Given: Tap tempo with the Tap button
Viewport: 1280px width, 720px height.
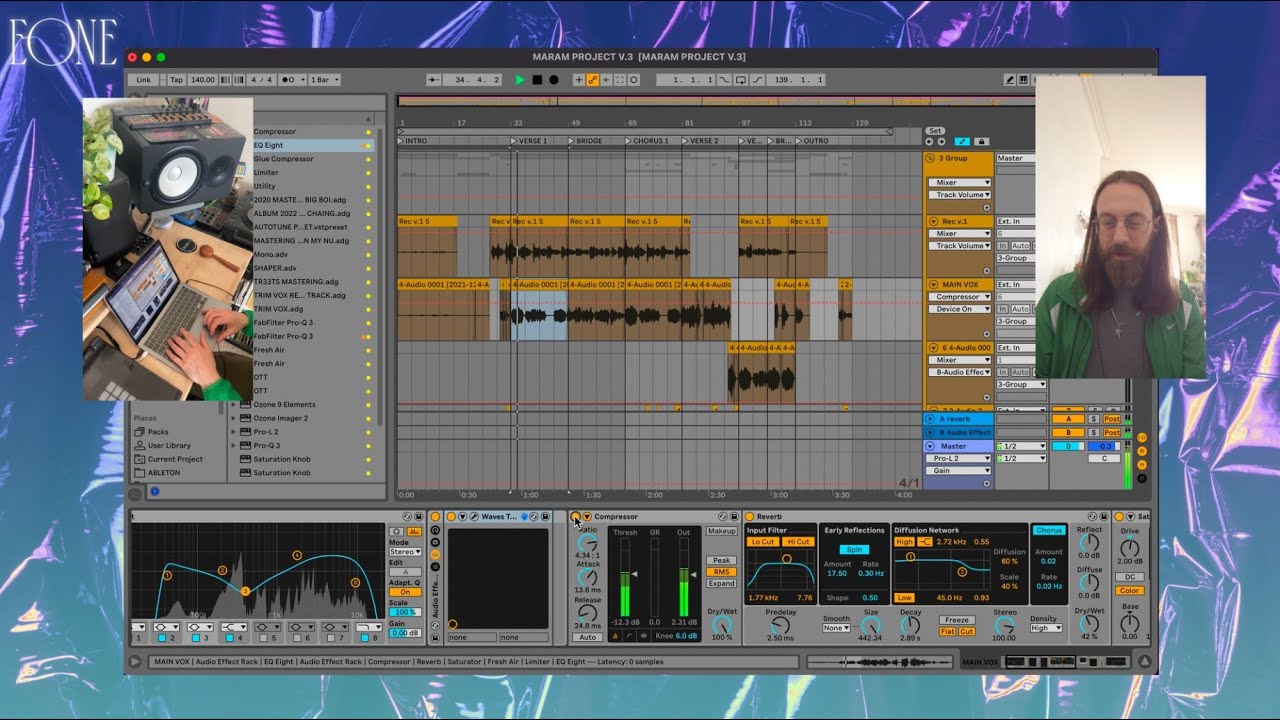Looking at the screenshot, I should [176, 80].
